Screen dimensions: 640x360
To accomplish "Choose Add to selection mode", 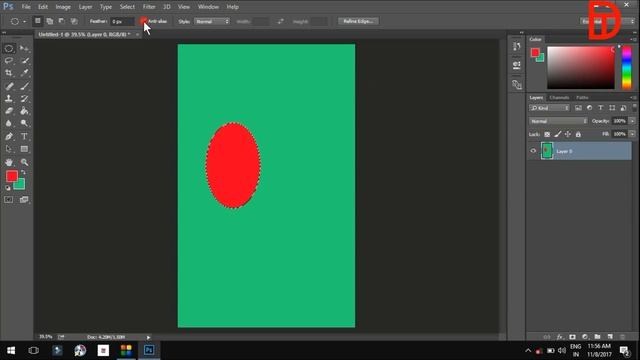I will tap(50, 21).
